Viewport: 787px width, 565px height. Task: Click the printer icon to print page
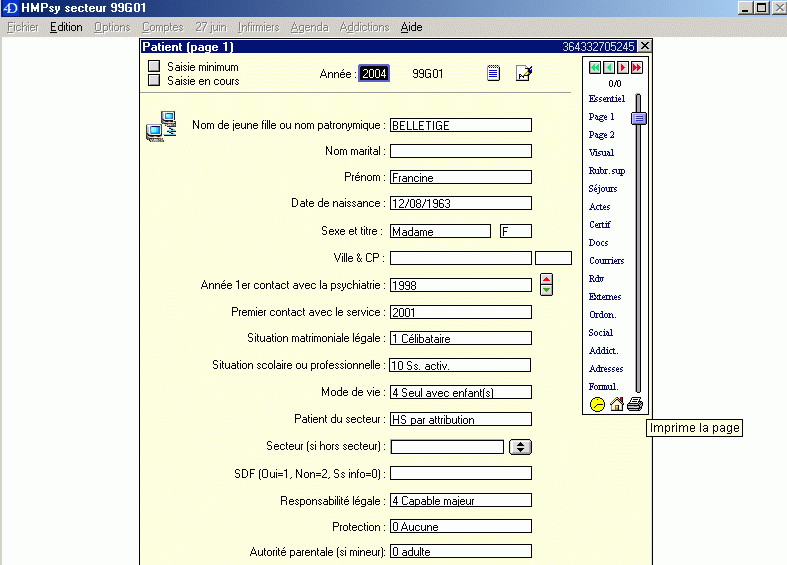[634, 405]
